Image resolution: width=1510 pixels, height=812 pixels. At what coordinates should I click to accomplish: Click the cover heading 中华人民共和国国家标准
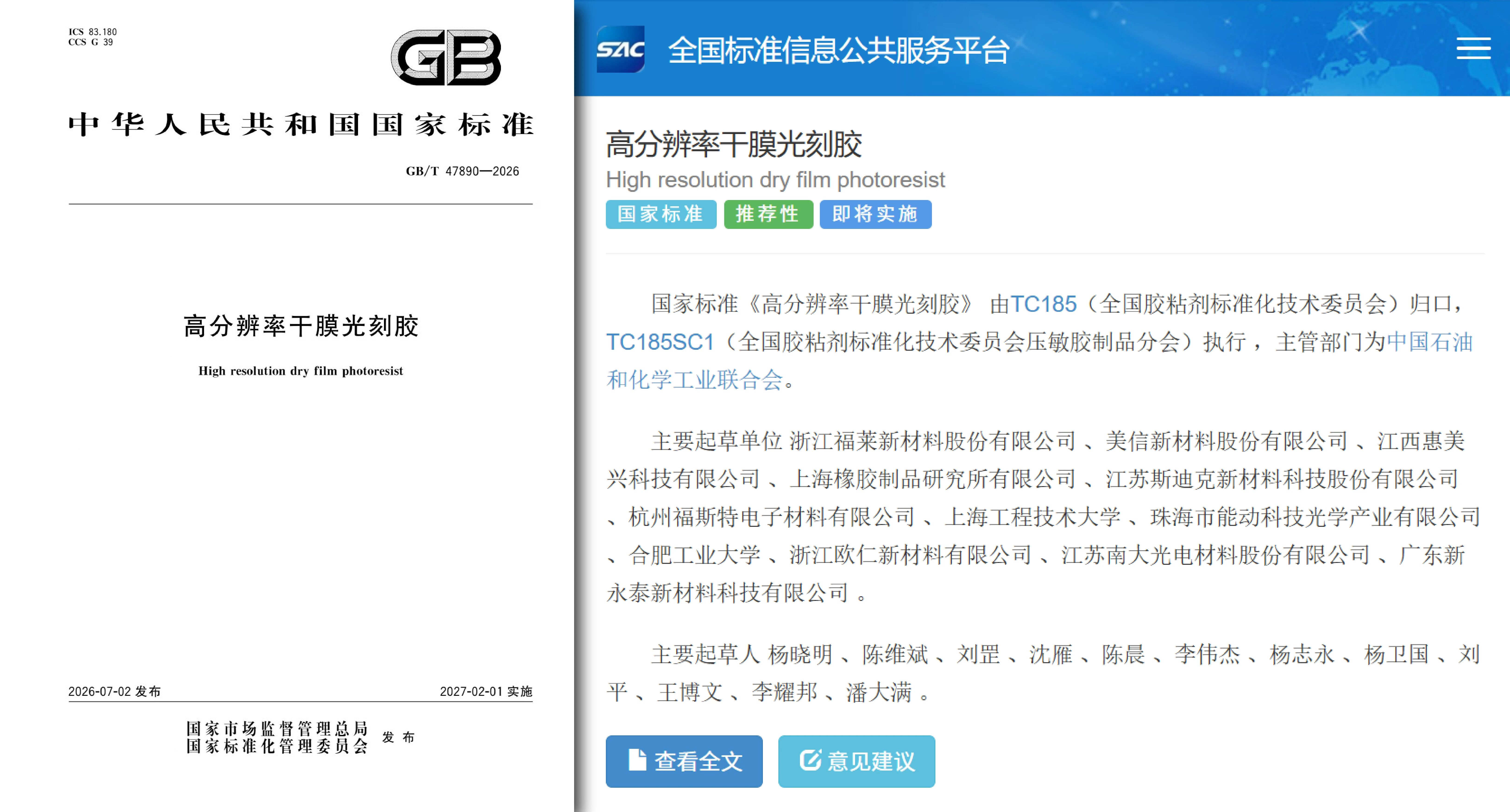tap(301, 125)
